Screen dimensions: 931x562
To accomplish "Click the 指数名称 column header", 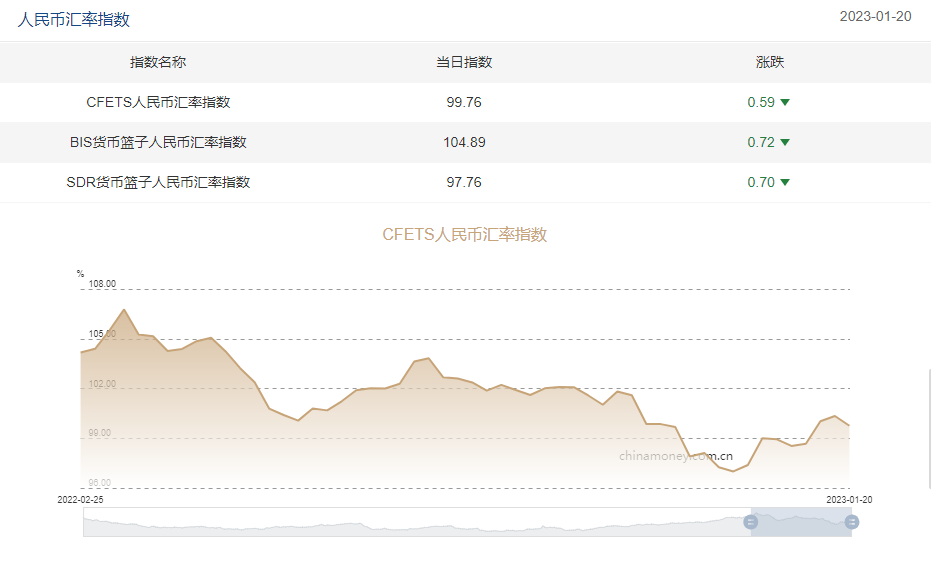I will pyautogui.click(x=158, y=62).
